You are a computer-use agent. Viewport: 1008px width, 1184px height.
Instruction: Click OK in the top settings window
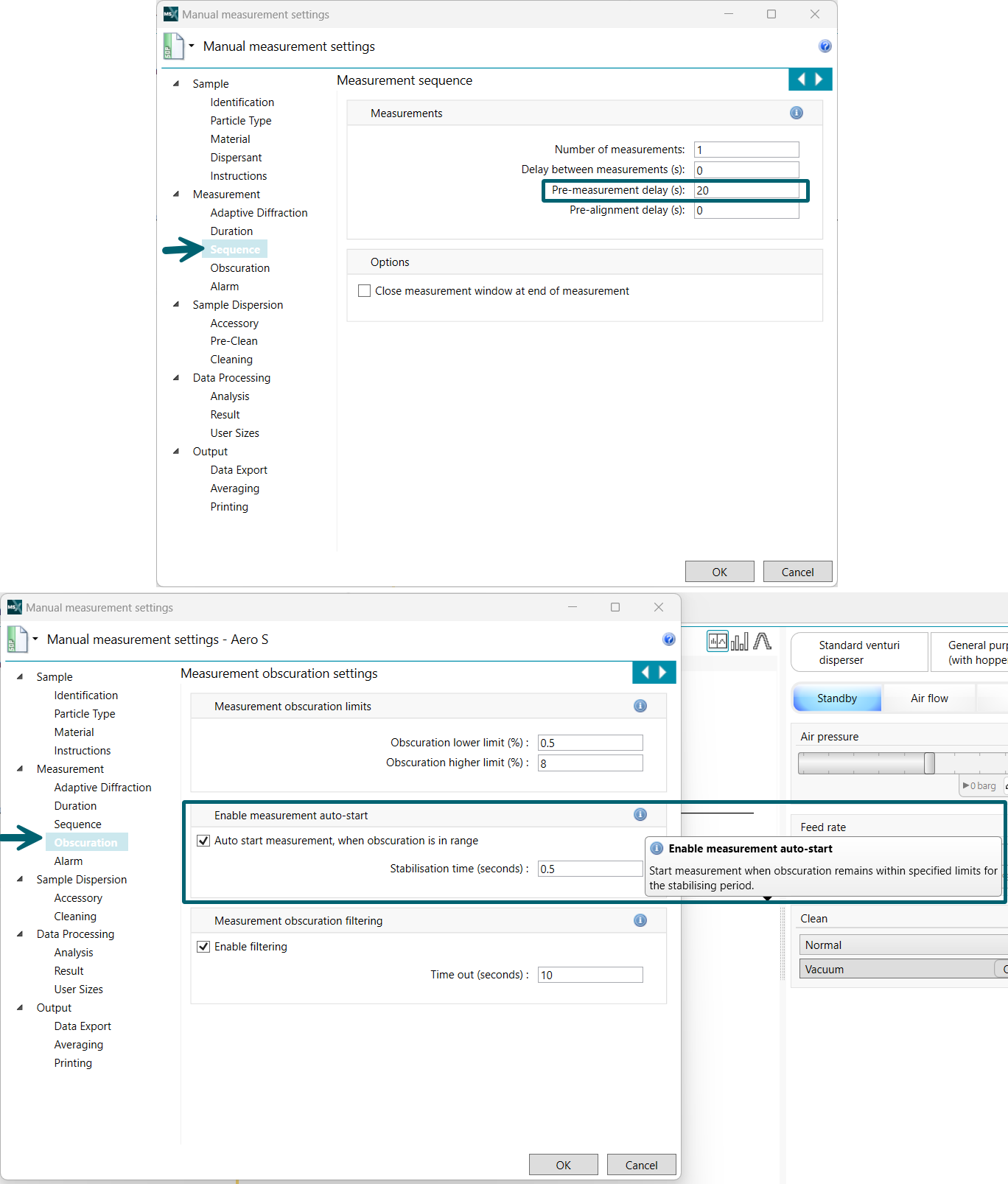click(719, 572)
